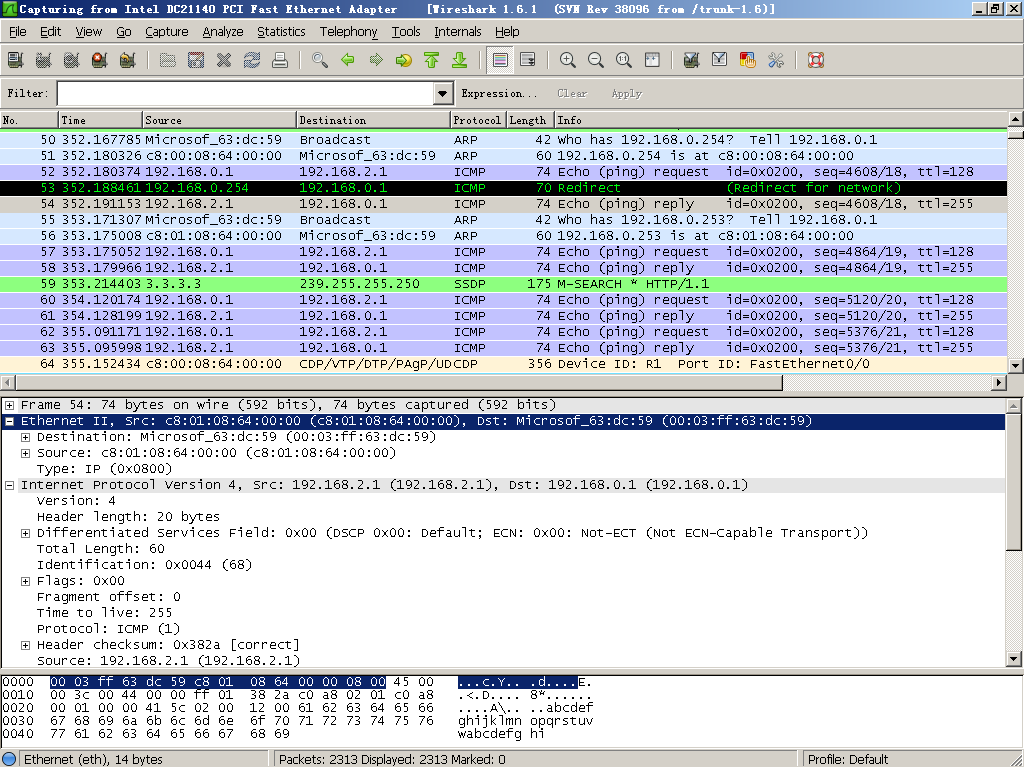Viewport: 1024px width, 768px height.
Task: Open the Statistics menu
Action: (x=281, y=31)
